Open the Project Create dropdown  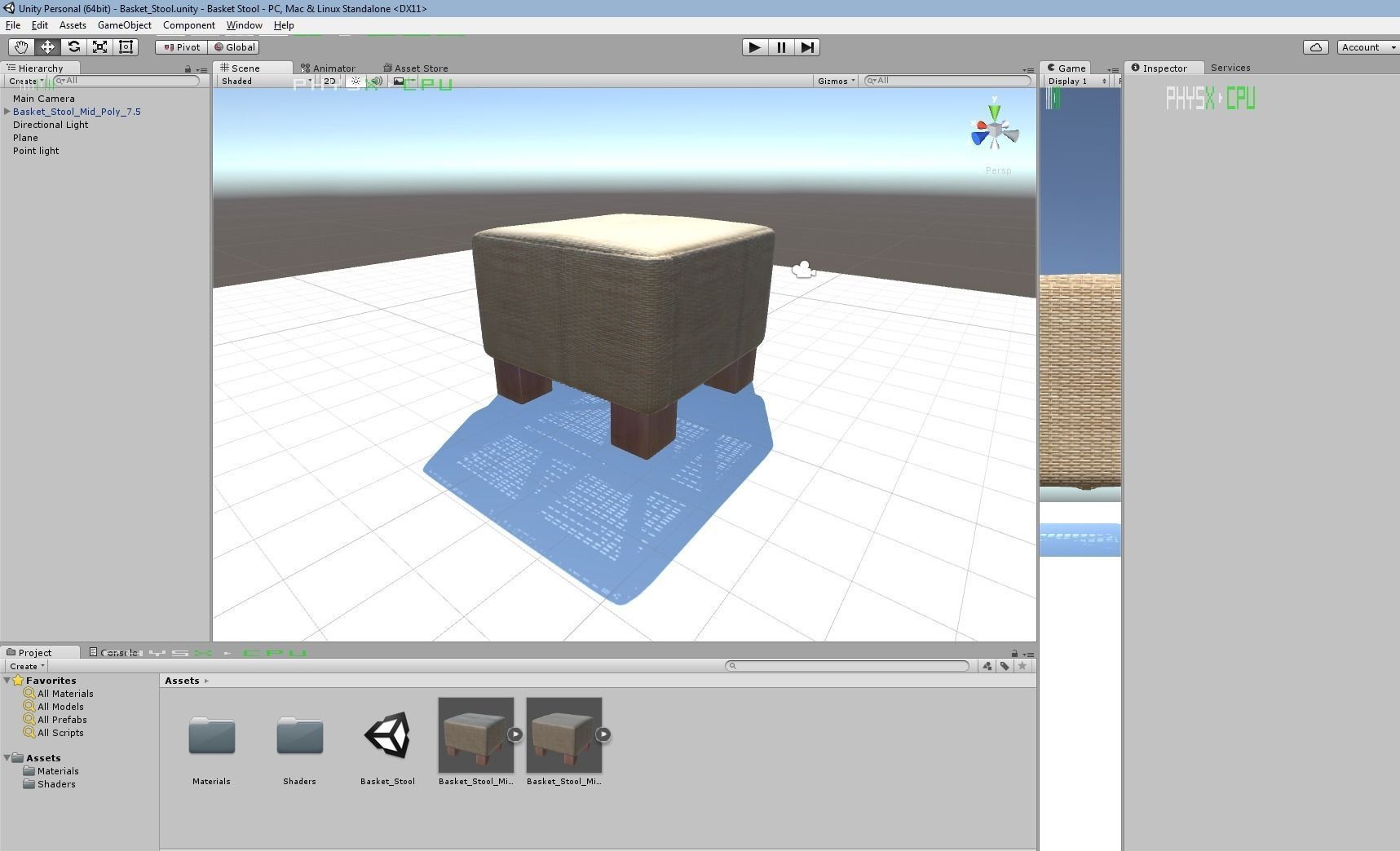pos(26,666)
